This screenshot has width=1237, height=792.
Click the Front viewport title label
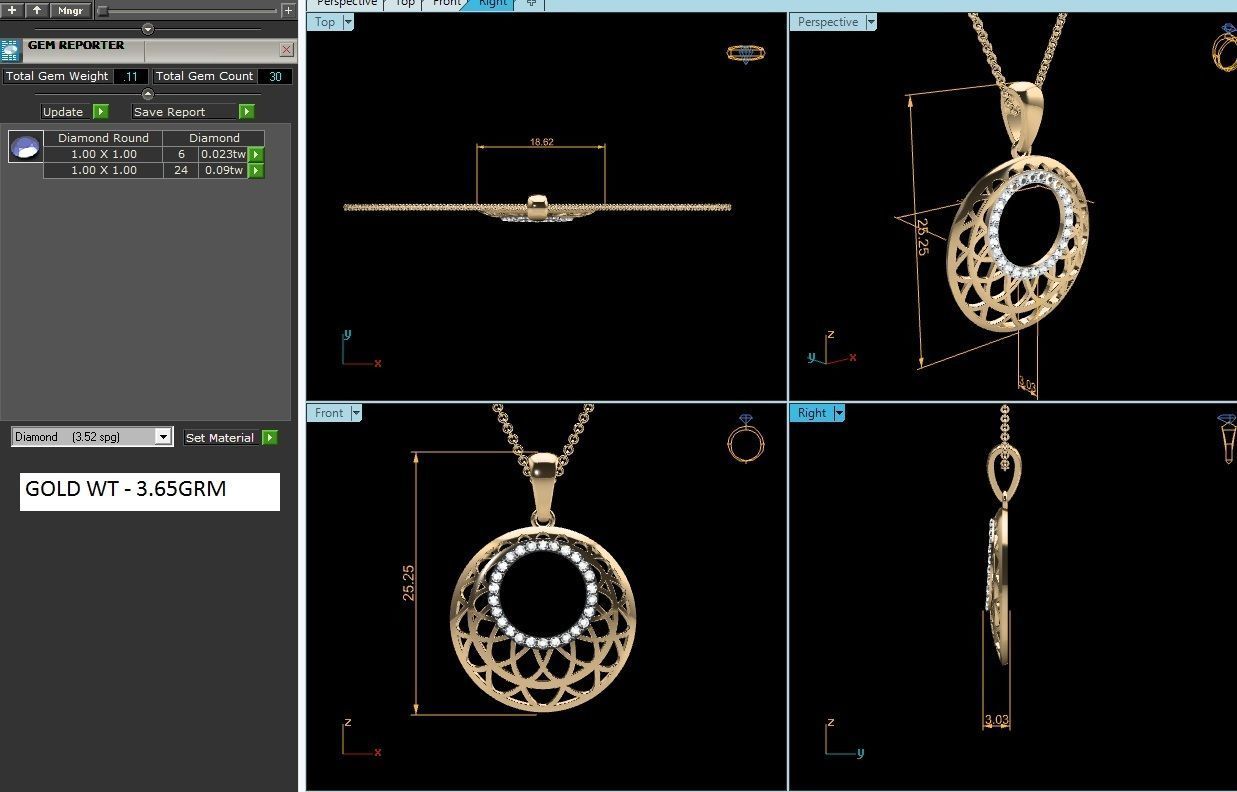click(x=329, y=413)
